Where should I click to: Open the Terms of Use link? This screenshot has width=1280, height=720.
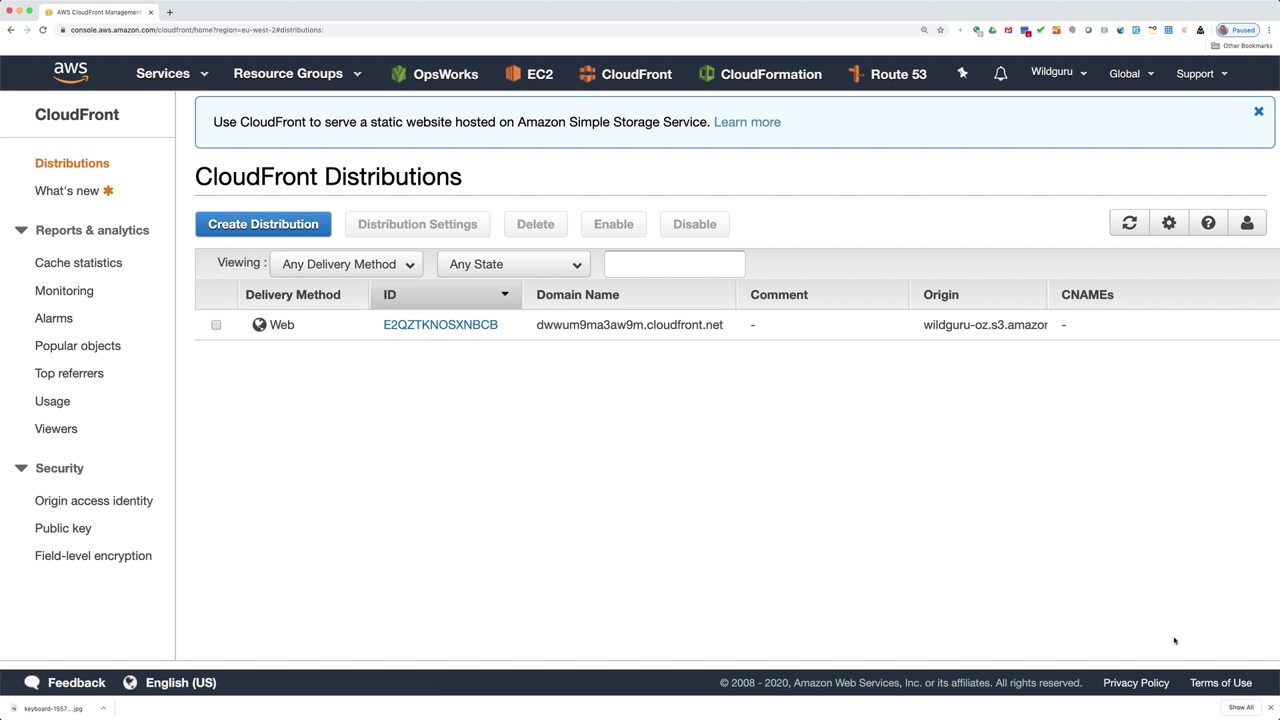[1221, 683]
